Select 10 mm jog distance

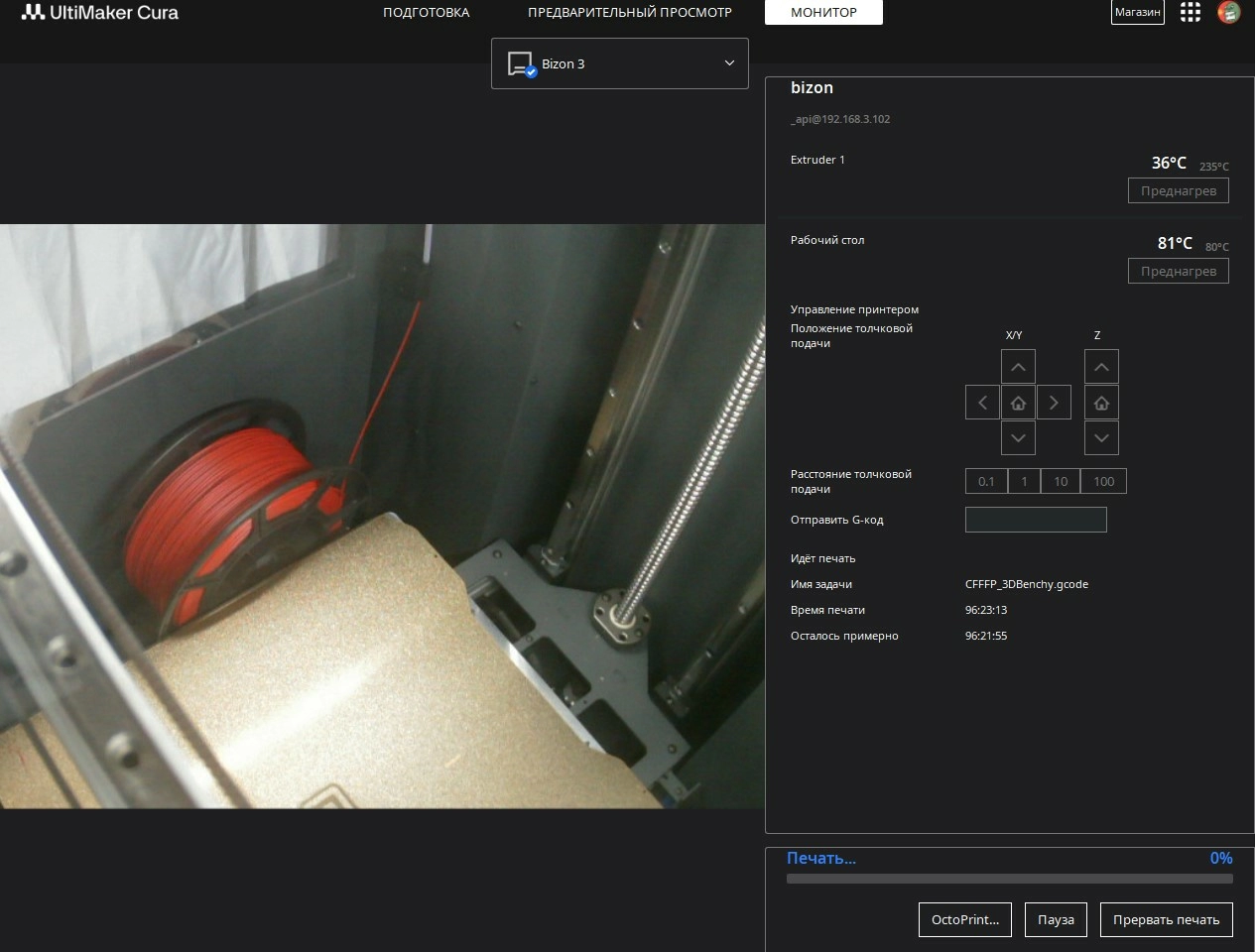pyautogui.click(x=1060, y=481)
